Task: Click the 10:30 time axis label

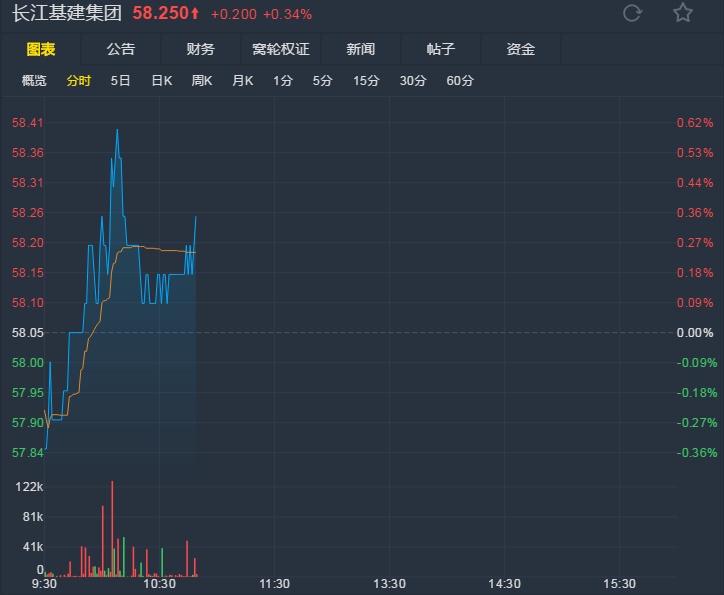Action: 159,584
